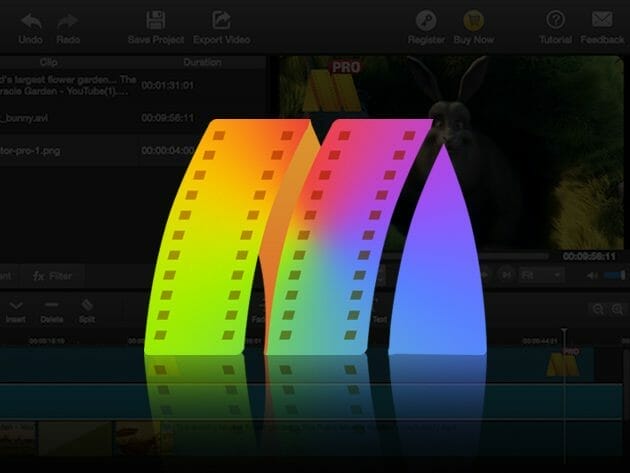Click the playhead marker on the timeline
This screenshot has width=630, height=473.
pos(564,333)
